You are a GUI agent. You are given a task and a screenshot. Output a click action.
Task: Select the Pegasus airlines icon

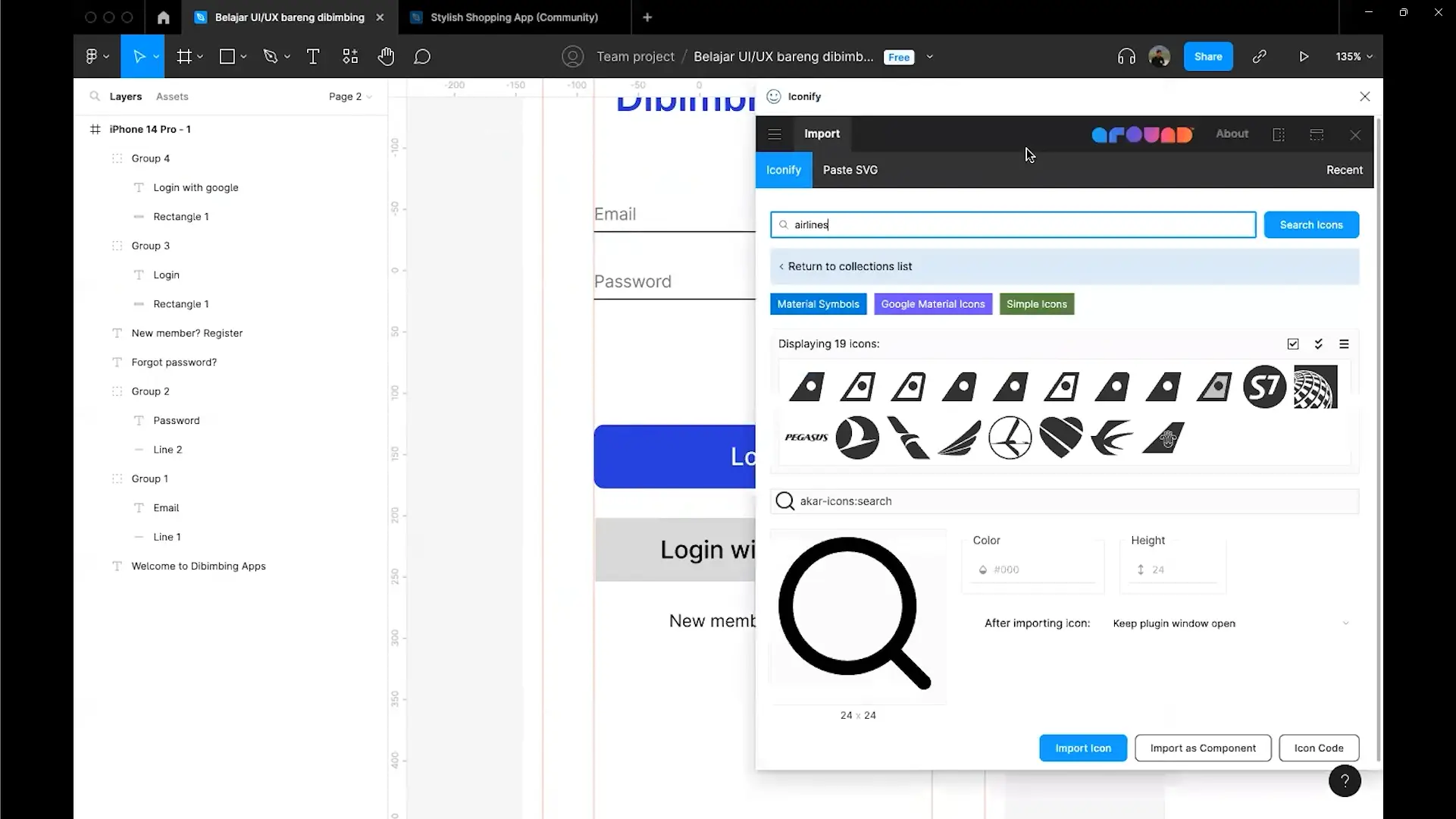806,438
